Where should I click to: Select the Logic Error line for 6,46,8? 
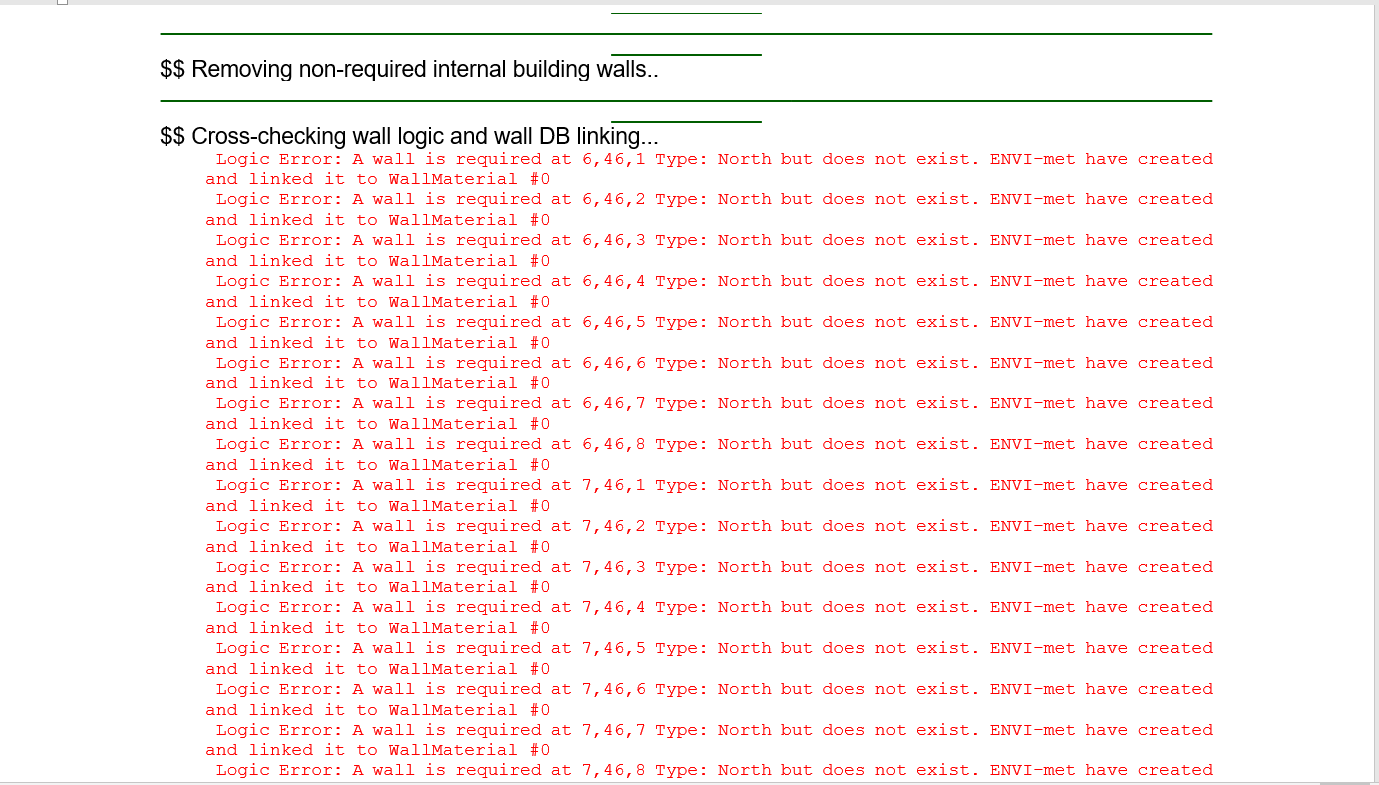click(x=714, y=444)
